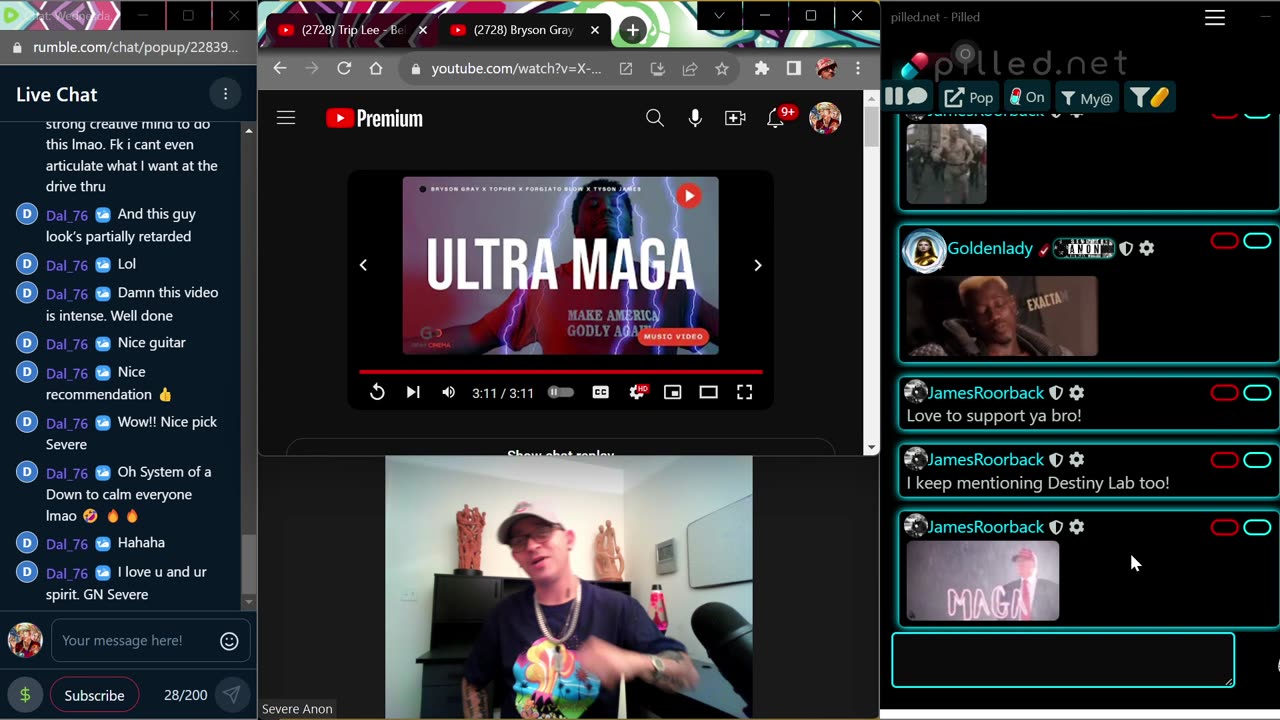
Task: Open pilled.net hamburger menu
Action: [1215, 18]
